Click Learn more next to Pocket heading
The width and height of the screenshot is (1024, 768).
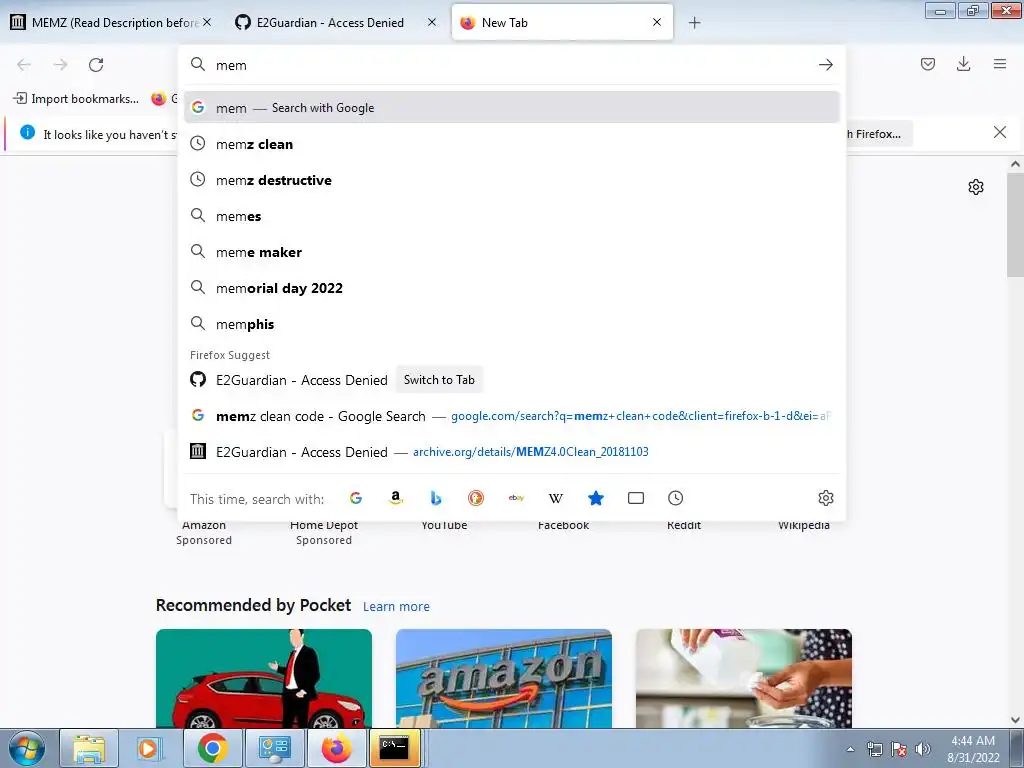pyautogui.click(x=396, y=607)
